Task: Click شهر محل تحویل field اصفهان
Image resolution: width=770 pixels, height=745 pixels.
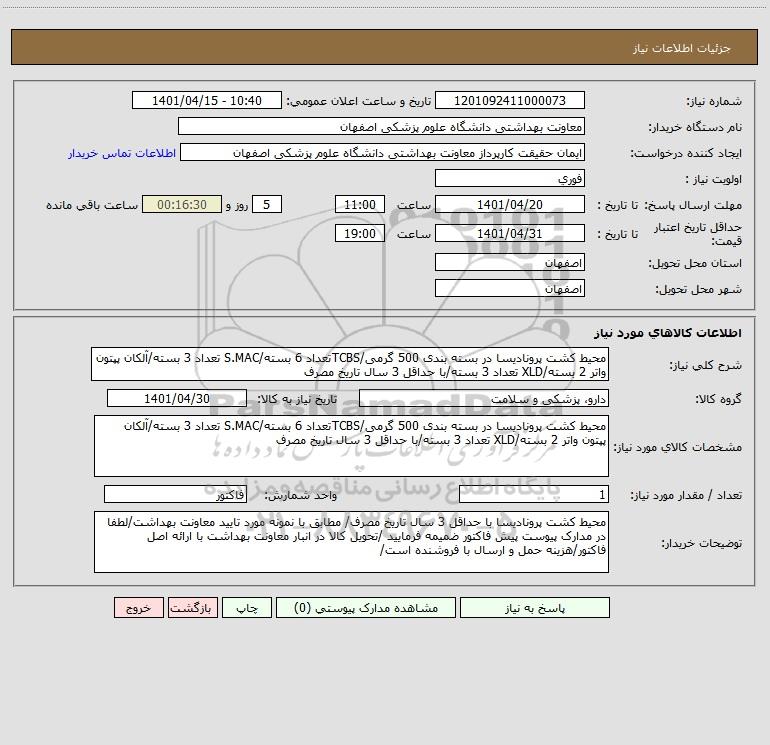Action: (x=510, y=288)
